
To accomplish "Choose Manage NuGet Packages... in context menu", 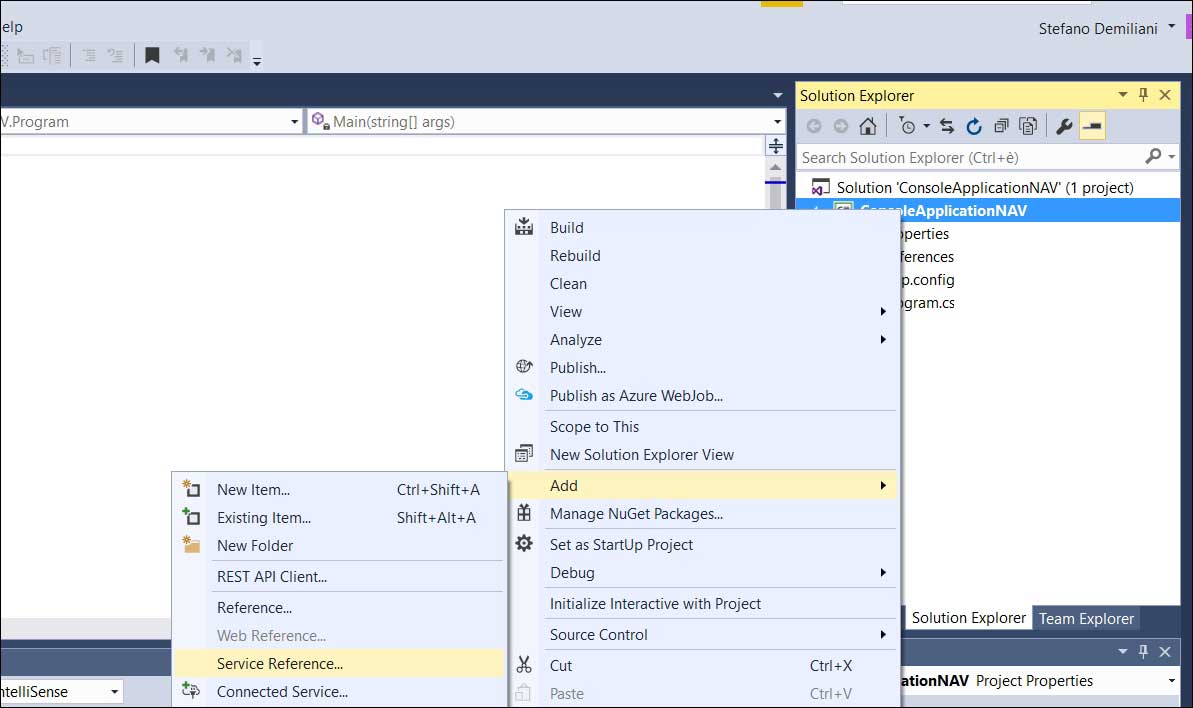I will pyautogui.click(x=636, y=514).
